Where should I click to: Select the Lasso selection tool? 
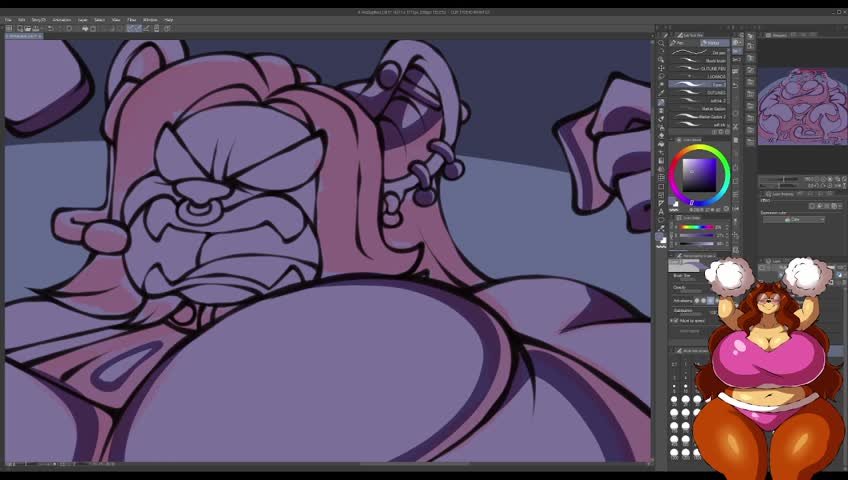661,76
